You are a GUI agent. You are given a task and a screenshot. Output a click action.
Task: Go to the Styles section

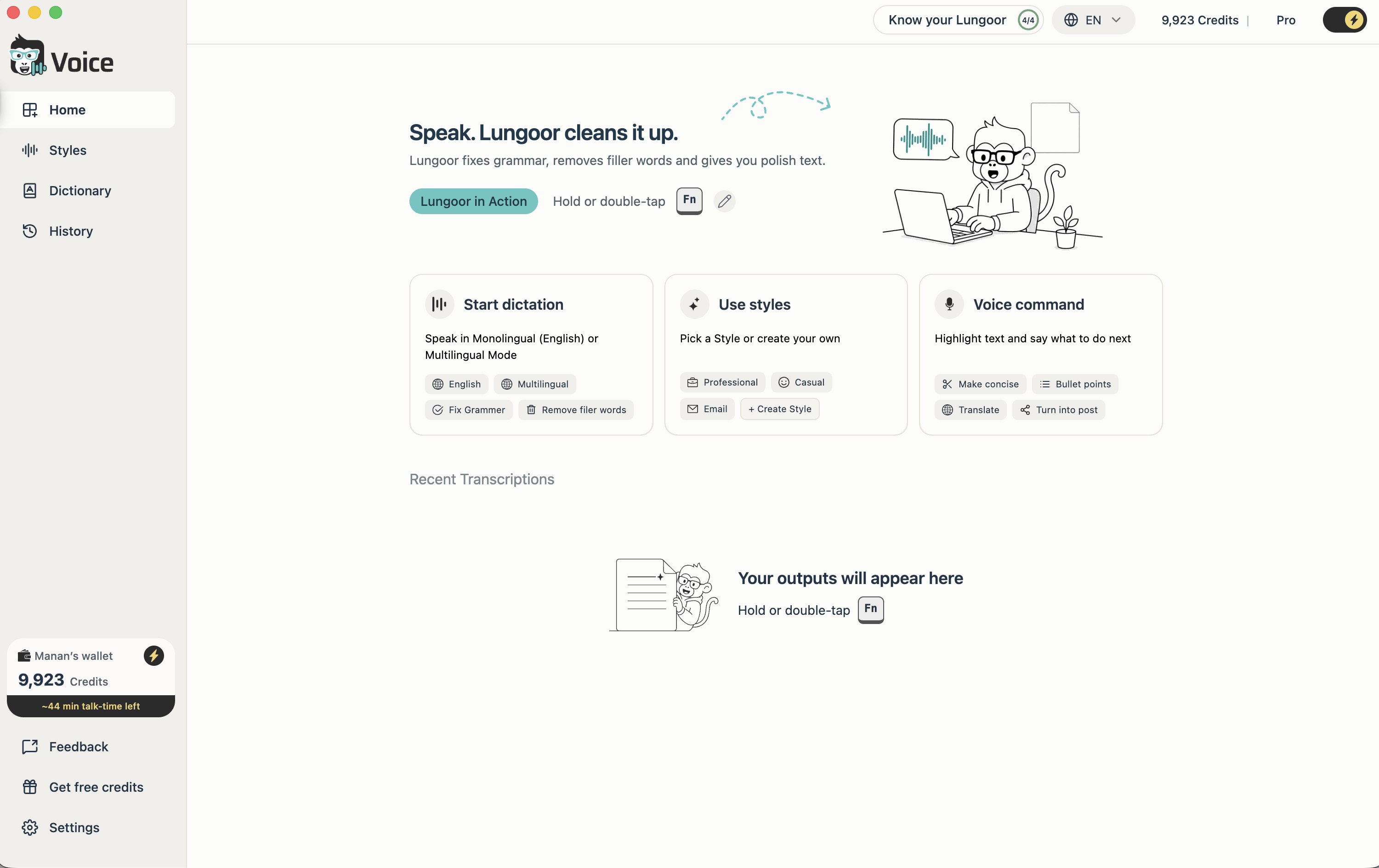point(88,150)
